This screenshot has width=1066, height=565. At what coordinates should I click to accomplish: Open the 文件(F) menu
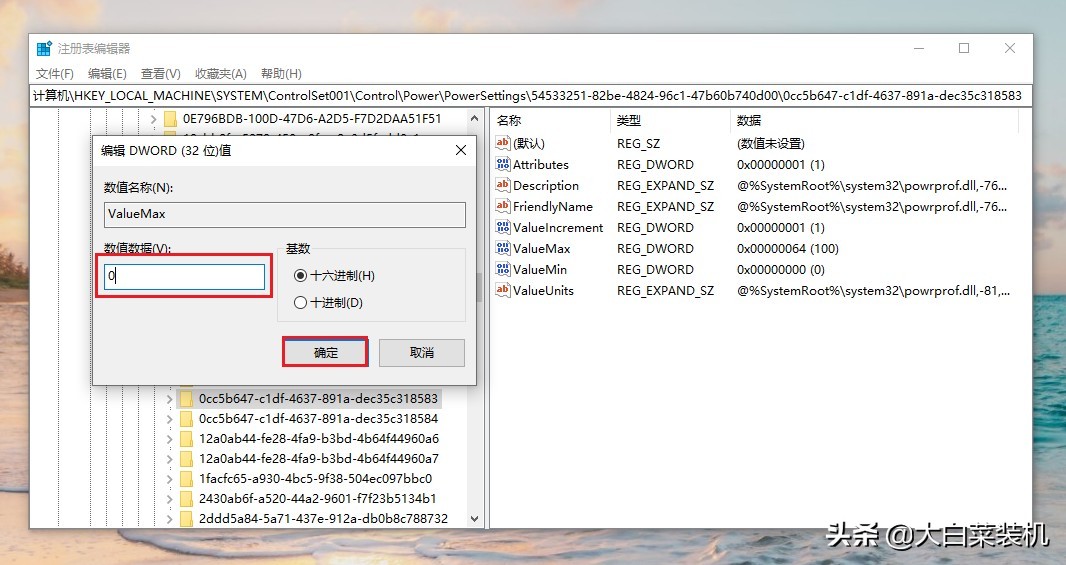tap(54, 73)
